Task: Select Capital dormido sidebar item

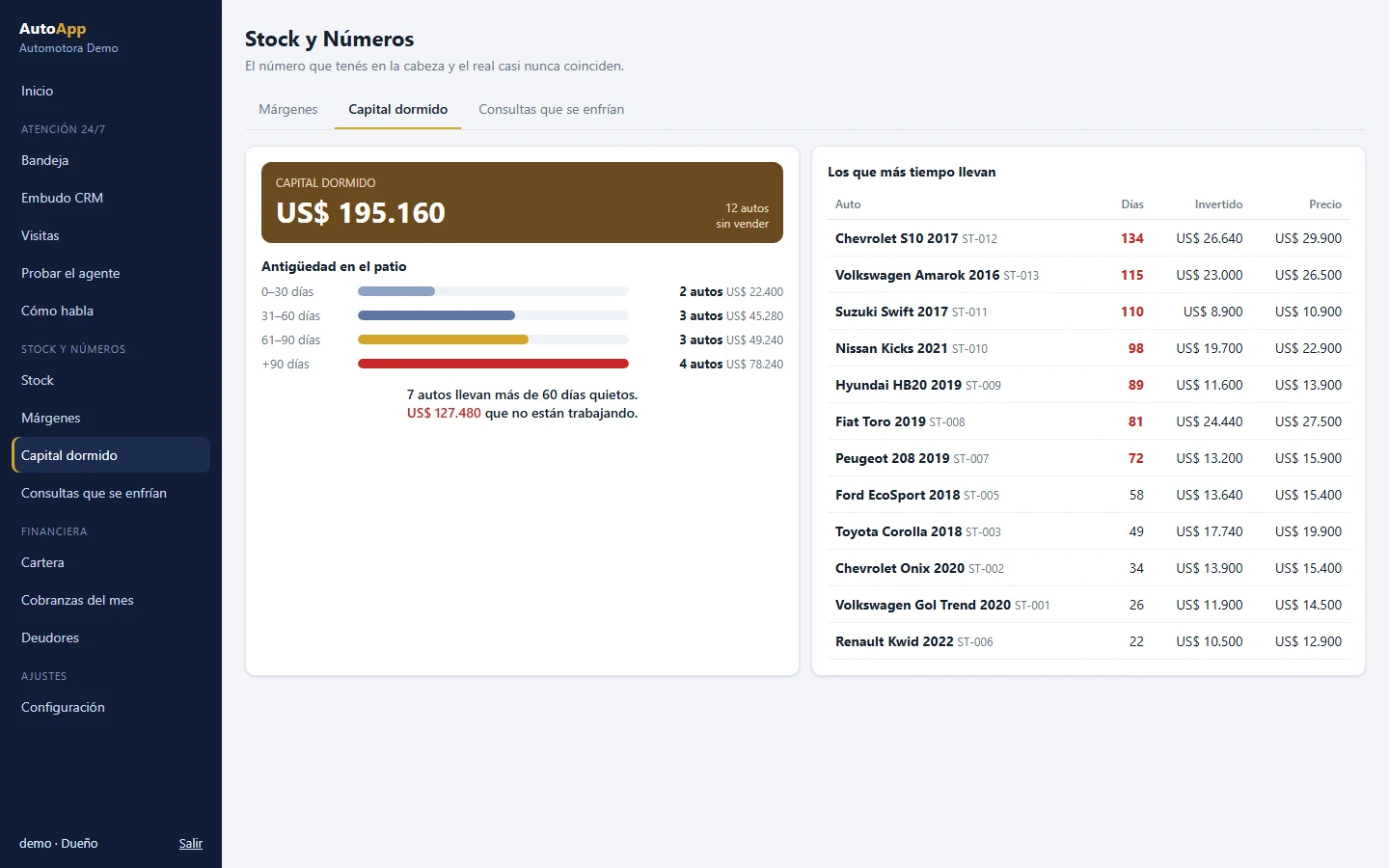Action: click(x=111, y=455)
